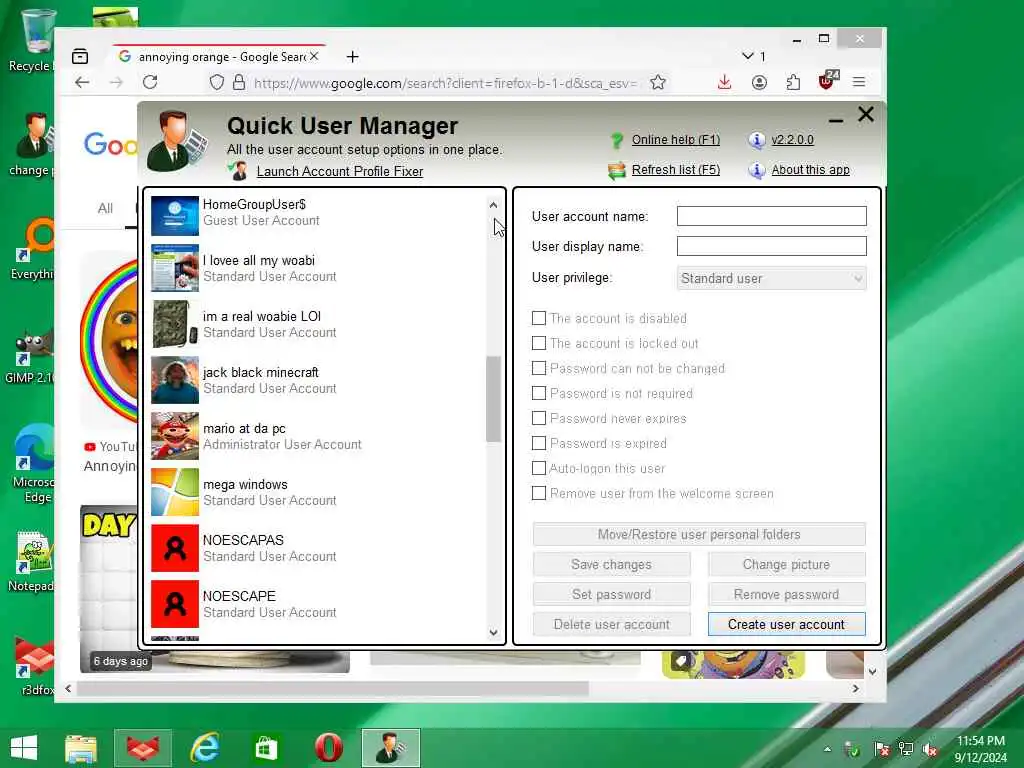The image size is (1024, 768).
Task: Open the User privilege dropdown
Action: point(771,278)
